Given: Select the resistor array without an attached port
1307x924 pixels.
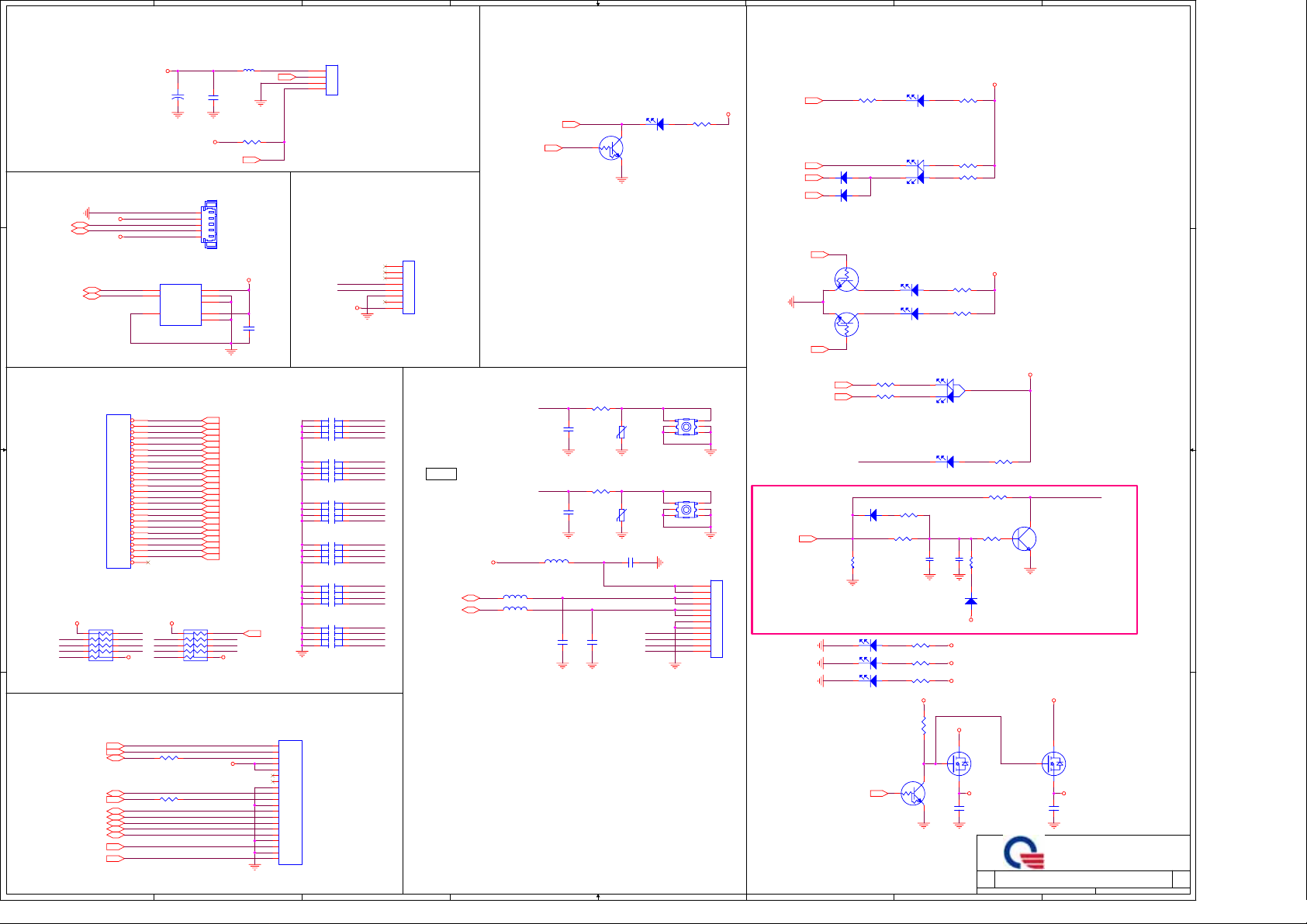Looking at the screenshot, I should 101,645.
